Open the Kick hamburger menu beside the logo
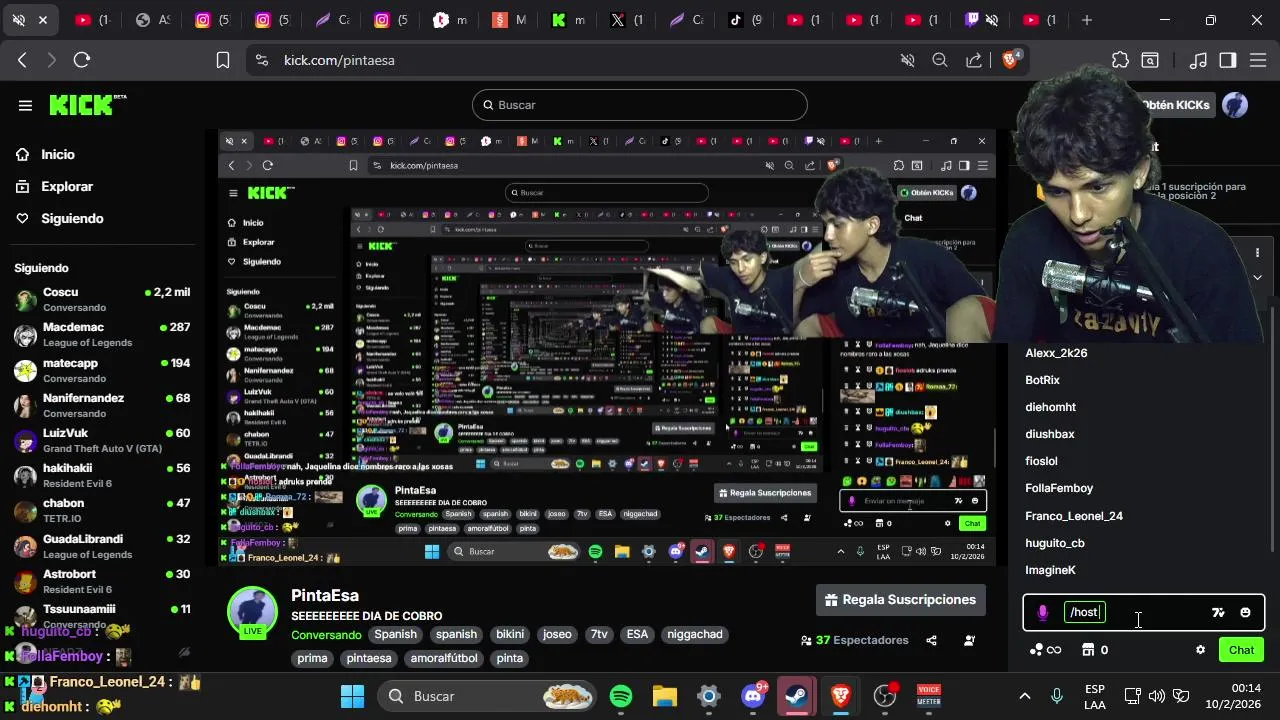Viewport: 1280px width, 720px height. [25, 105]
